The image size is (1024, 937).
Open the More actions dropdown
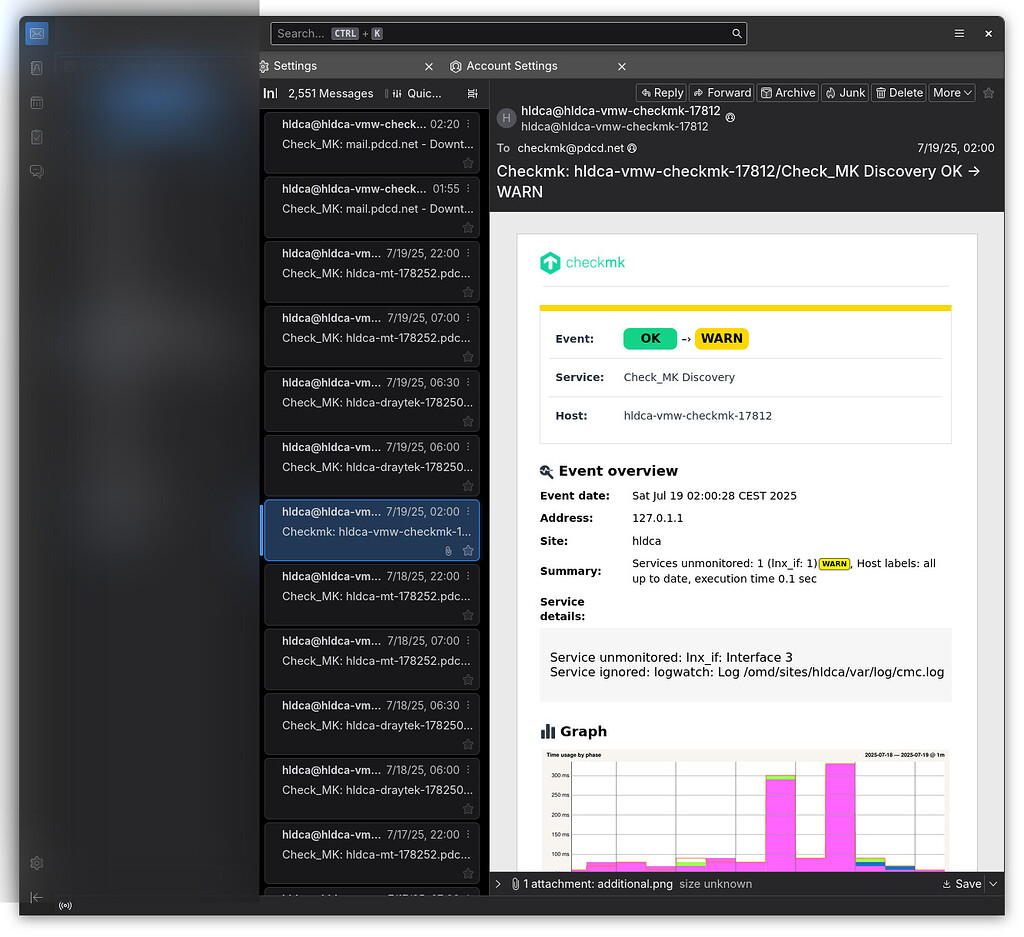(951, 92)
